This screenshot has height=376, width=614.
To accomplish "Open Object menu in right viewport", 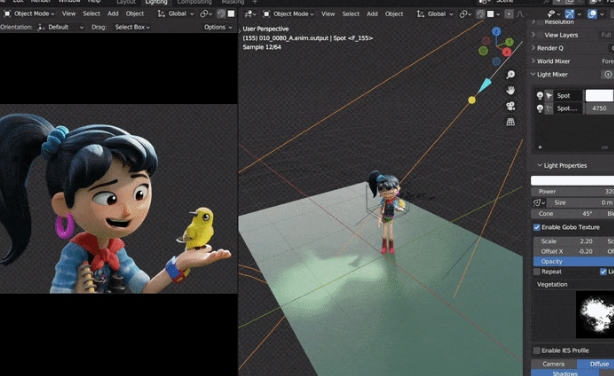I will (394, 14).
